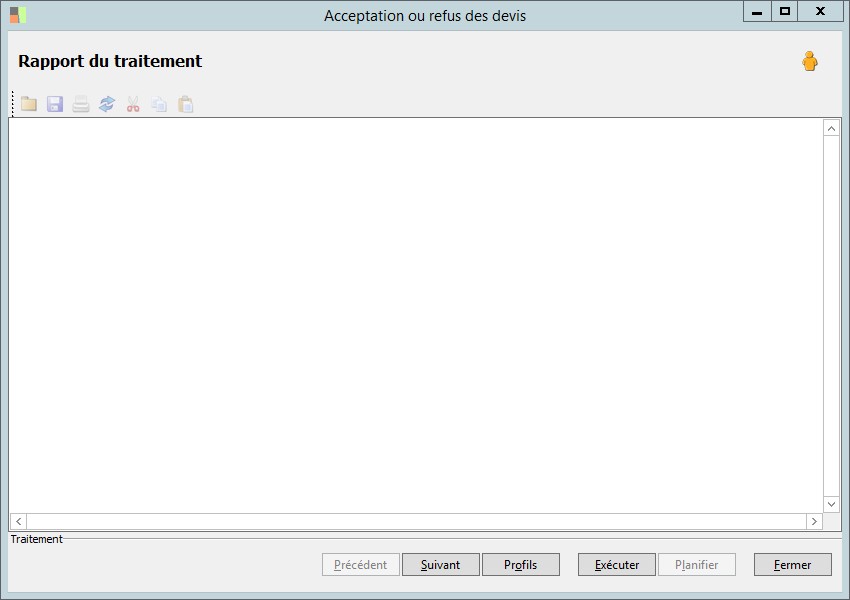Click the application icon in title bar
The width and height of the screenshot is (850, 600).
point(17,15)
